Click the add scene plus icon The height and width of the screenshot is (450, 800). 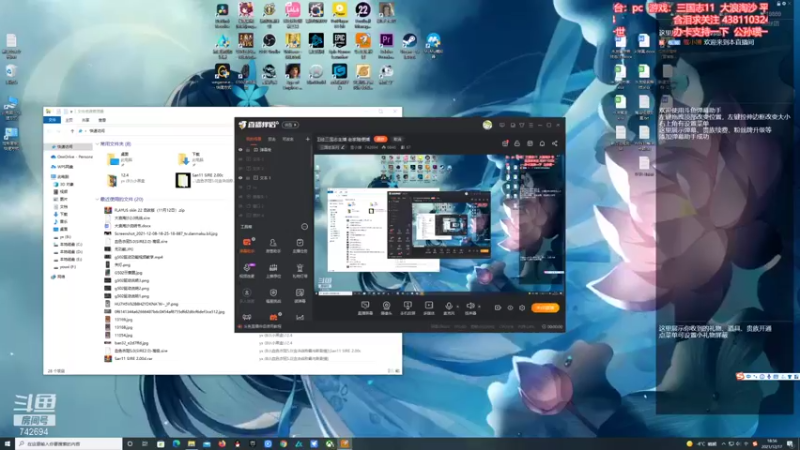coord(307,139)
